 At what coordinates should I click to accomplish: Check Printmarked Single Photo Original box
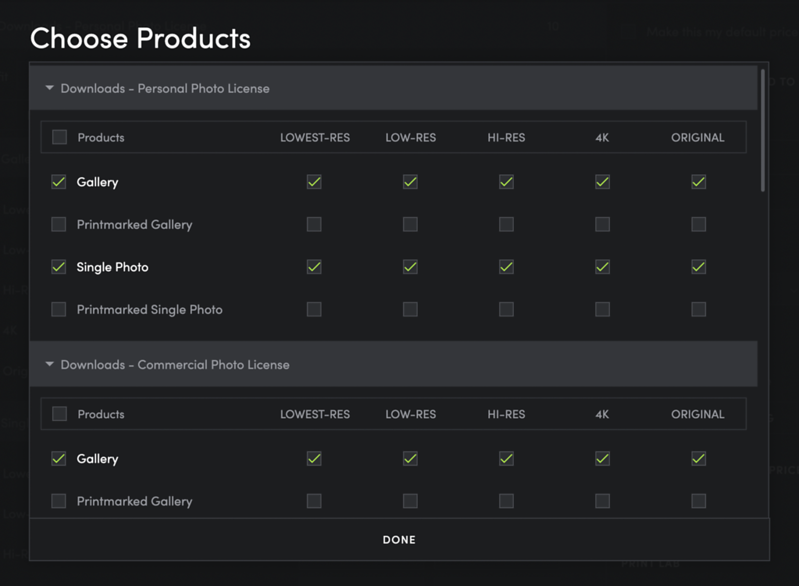click(699, 309)
